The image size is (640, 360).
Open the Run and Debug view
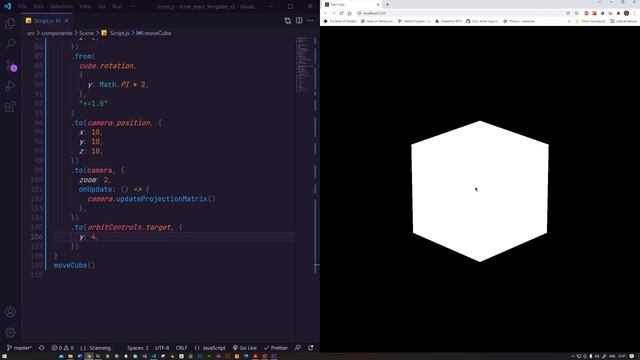(x=10, y=86)
